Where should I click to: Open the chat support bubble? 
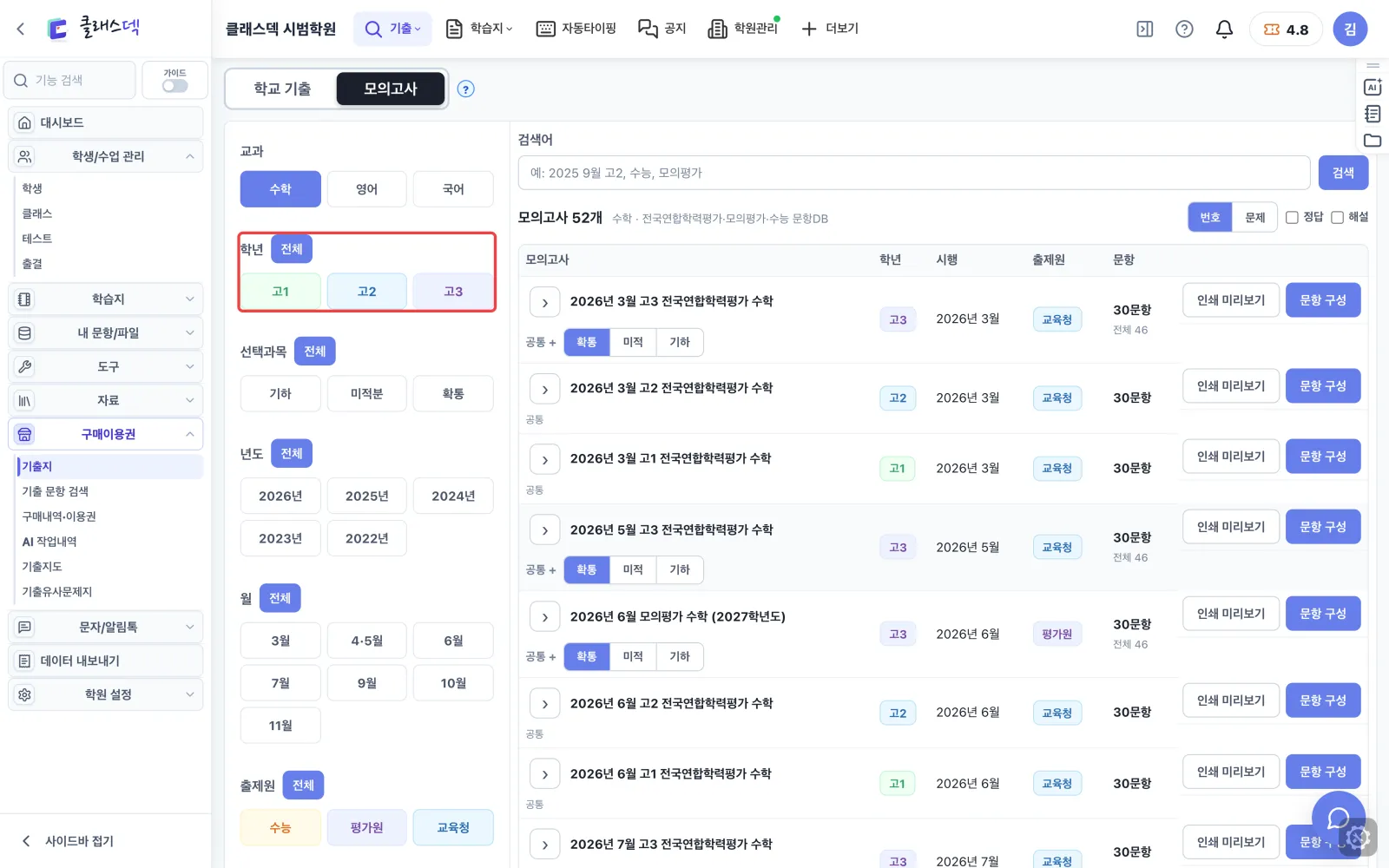(1339, 818)
